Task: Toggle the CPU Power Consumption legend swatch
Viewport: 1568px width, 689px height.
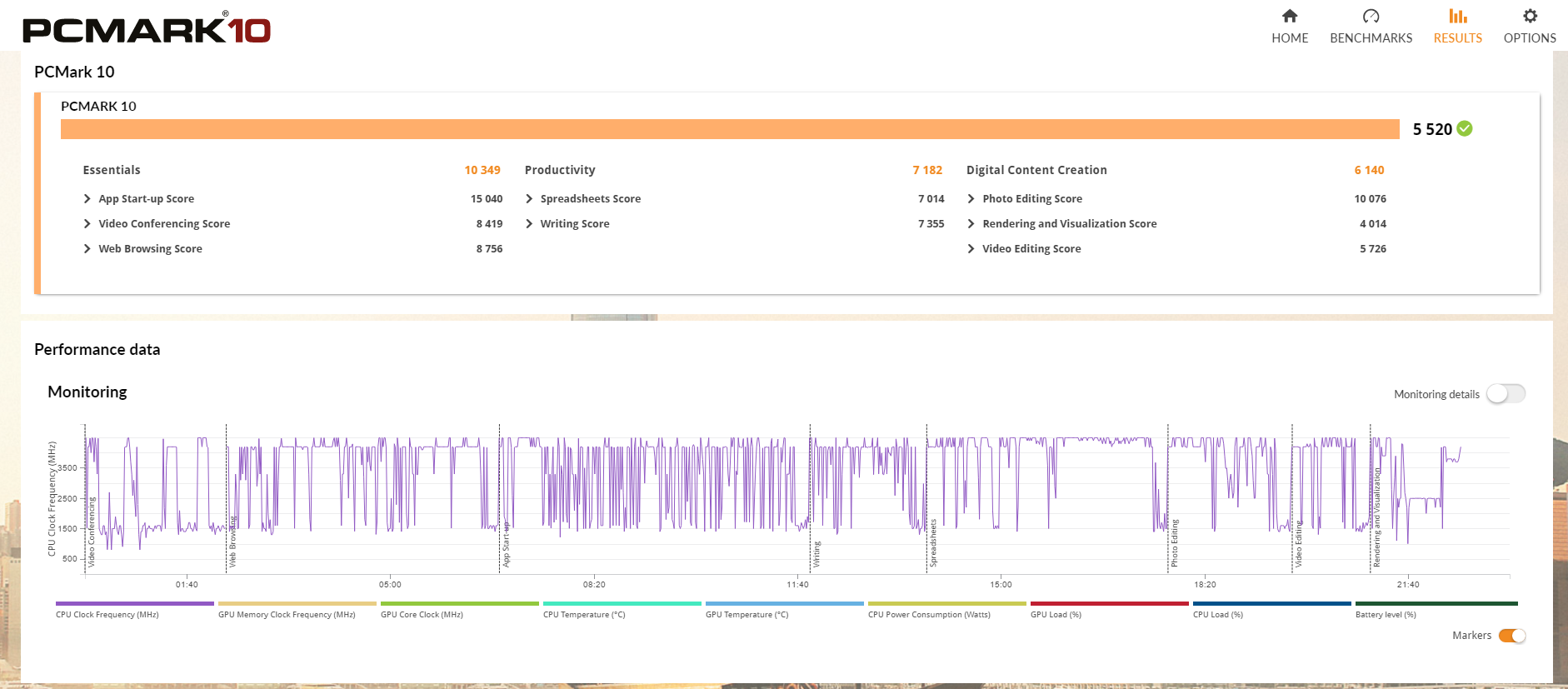Action: tap(947, 603)
